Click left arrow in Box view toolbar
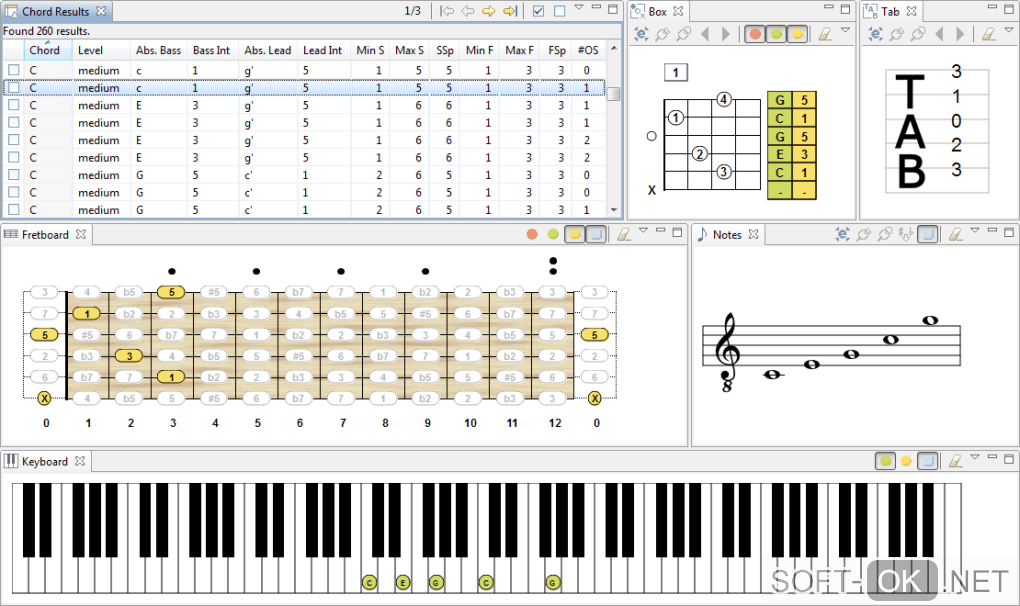Viewport: 1020px width, 606px height. (x=705, y=34)
